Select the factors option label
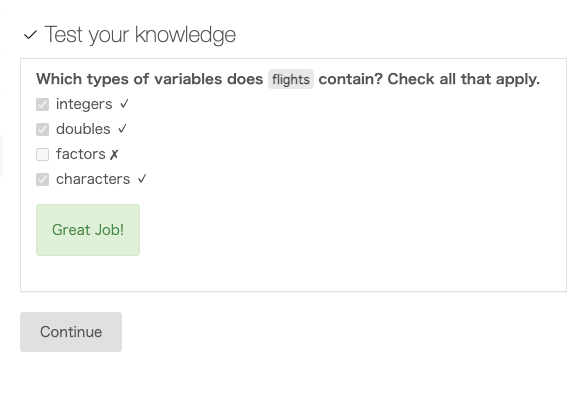Image resolution: width=587 pixels, height=398 pixels. 81,154
